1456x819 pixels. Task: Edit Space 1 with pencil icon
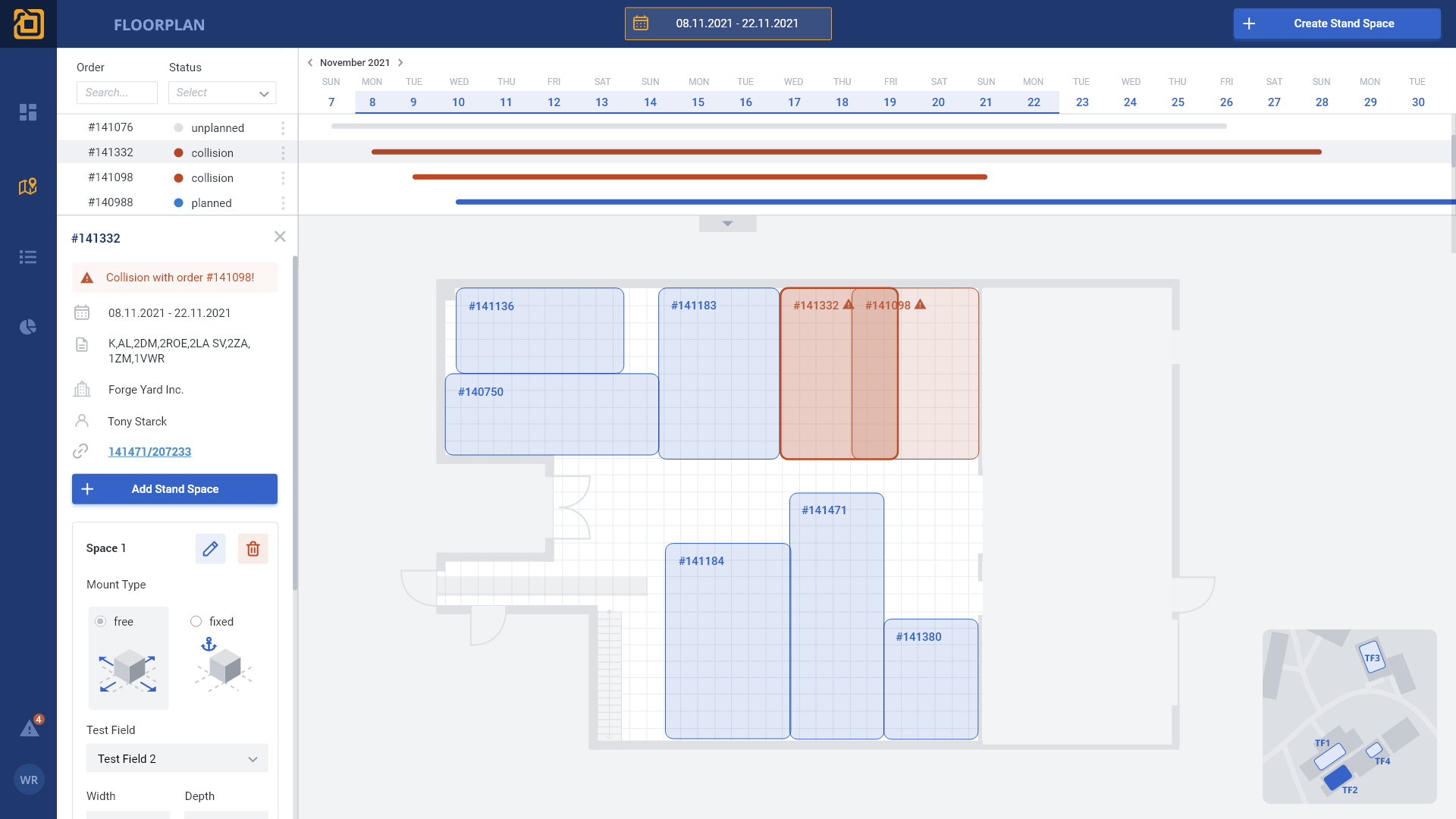[210, 548]
